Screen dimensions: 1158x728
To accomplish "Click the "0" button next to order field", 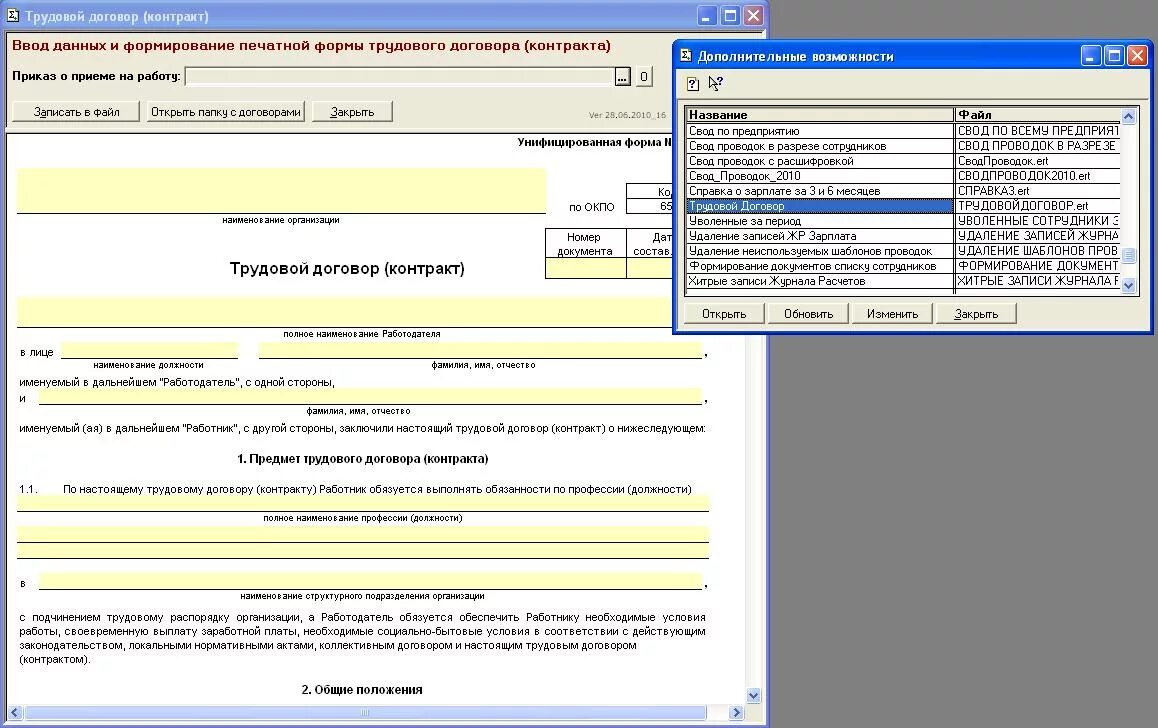I will click(643, 76).
